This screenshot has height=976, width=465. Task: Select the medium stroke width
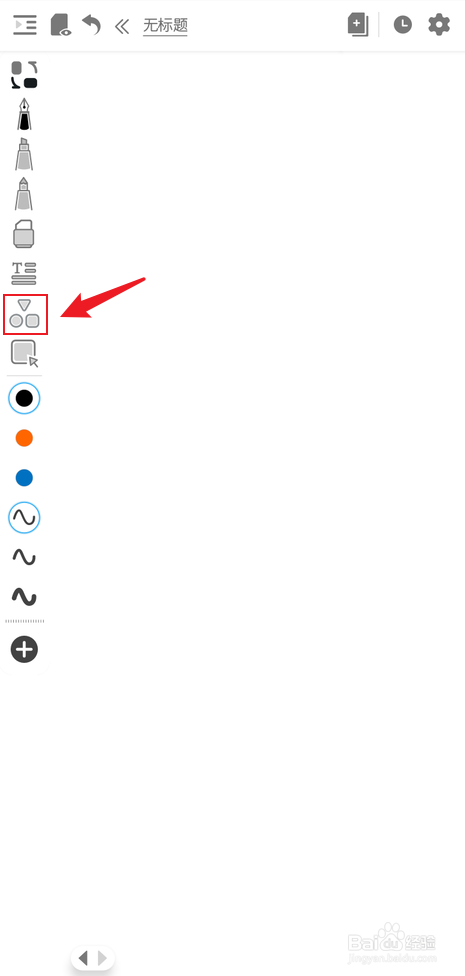click(x=24, y=557)
